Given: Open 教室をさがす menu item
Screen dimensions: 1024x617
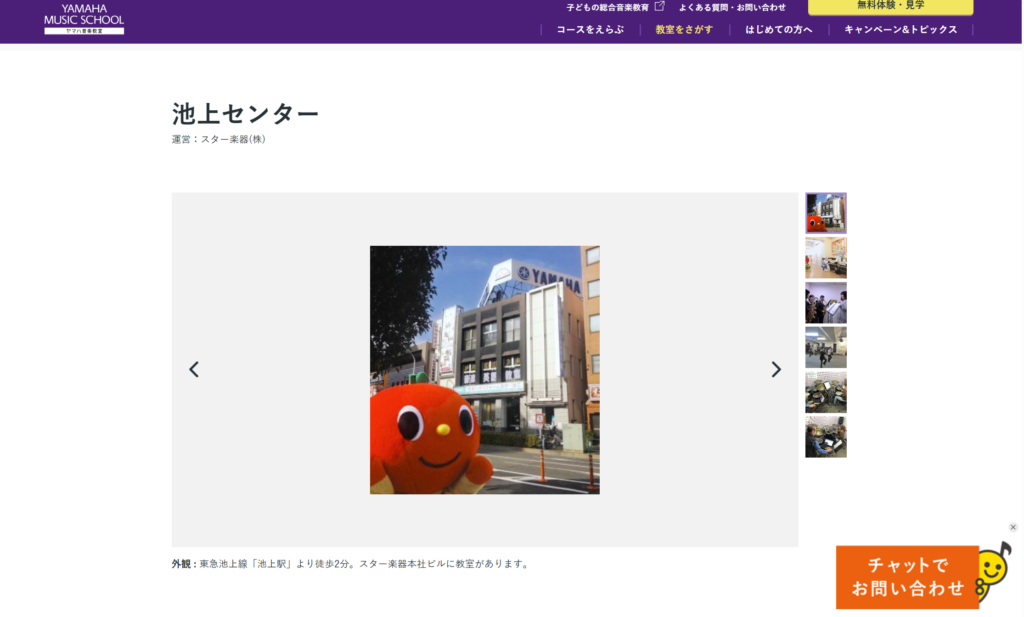Looking at the screenshot, I should coord(684,29).
